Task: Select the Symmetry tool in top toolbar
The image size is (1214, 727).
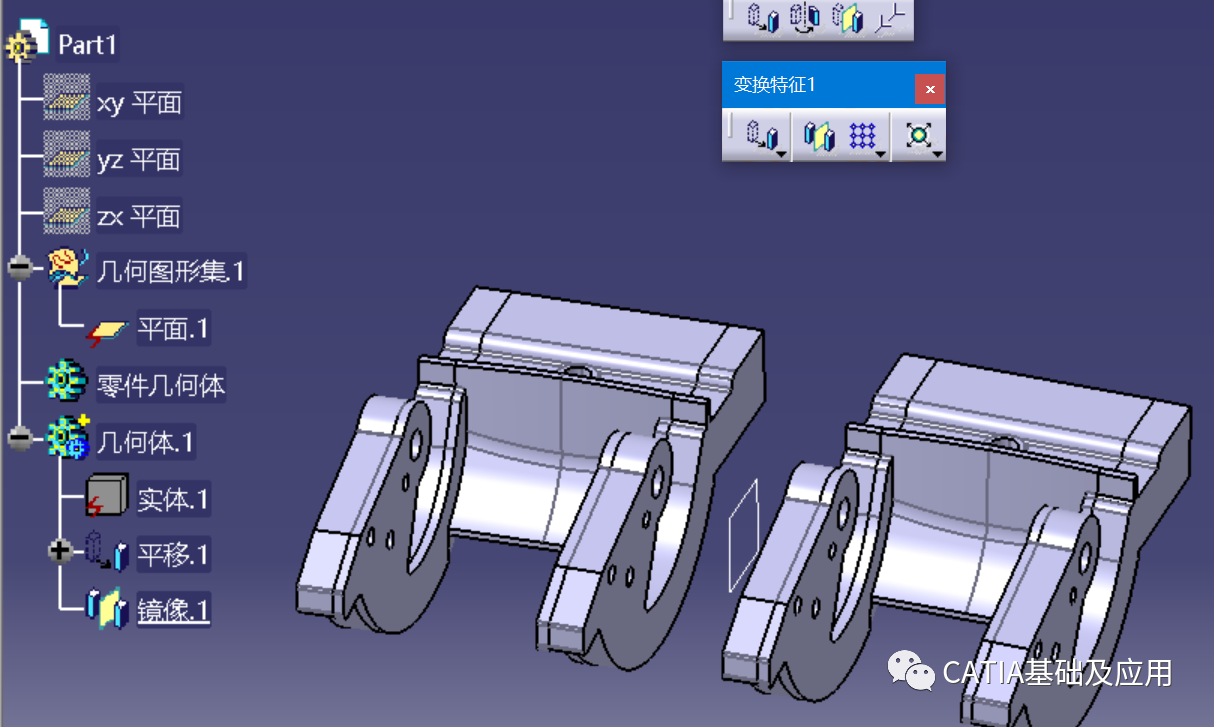Action: (846, 18)
